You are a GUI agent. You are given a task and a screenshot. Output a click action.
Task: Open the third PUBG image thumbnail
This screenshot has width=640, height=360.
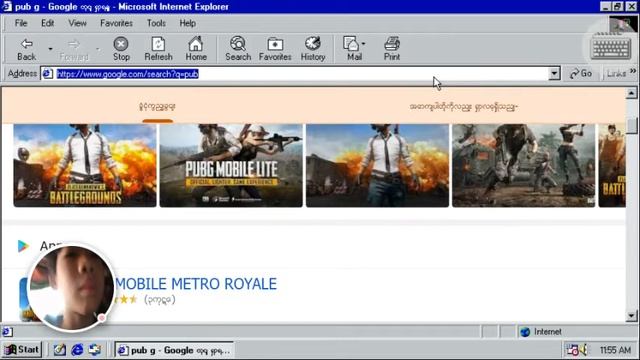click(378, 165)
